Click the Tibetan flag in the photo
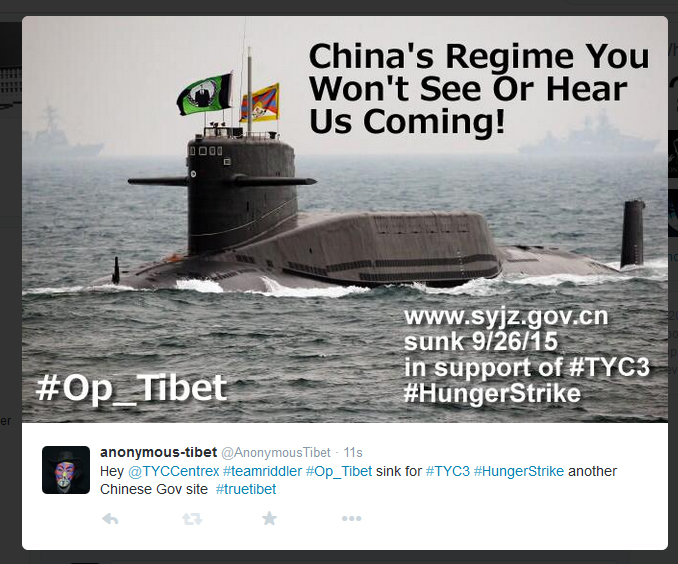 [260, 104]
